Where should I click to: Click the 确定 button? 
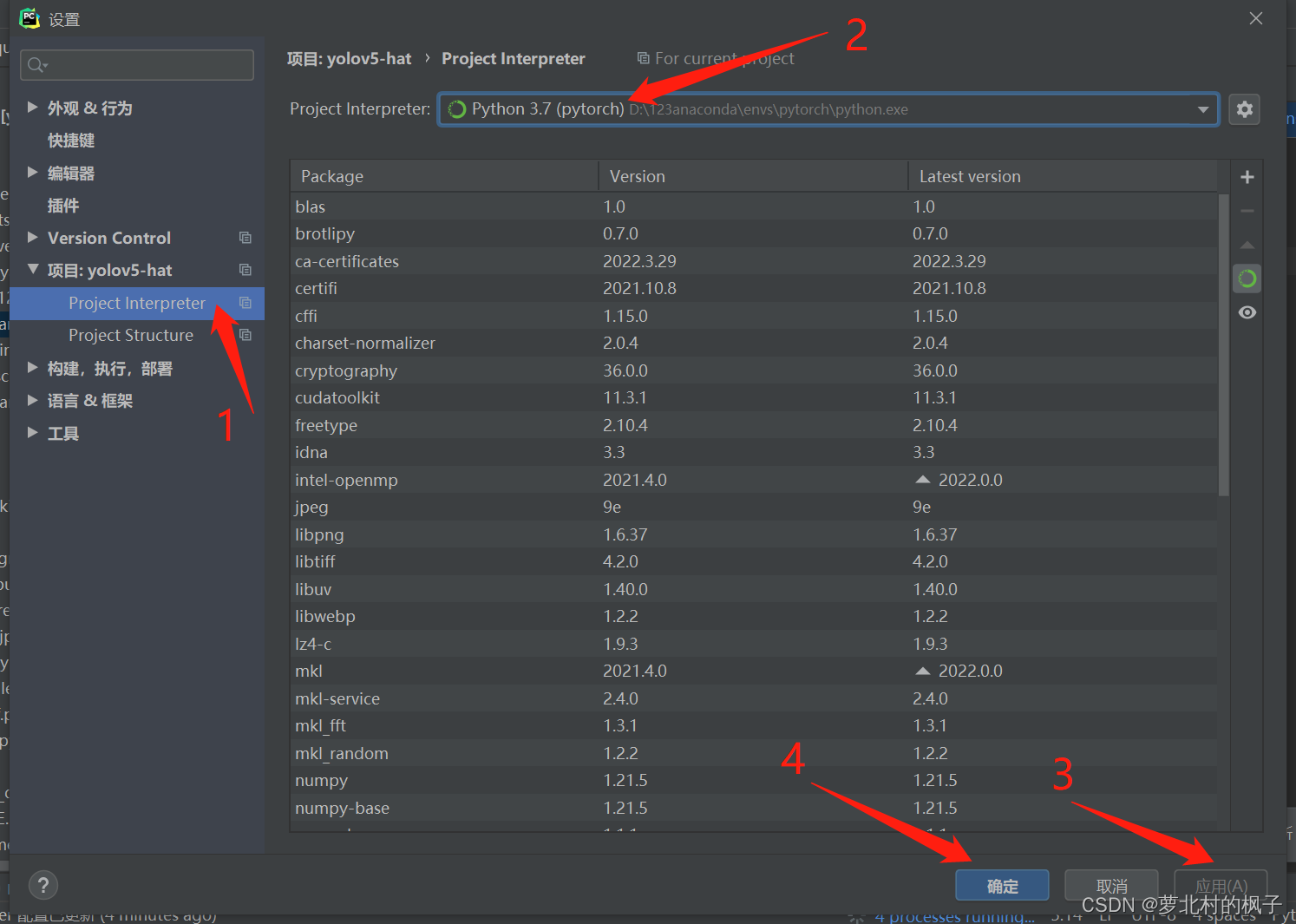[x=1002, y=886]
